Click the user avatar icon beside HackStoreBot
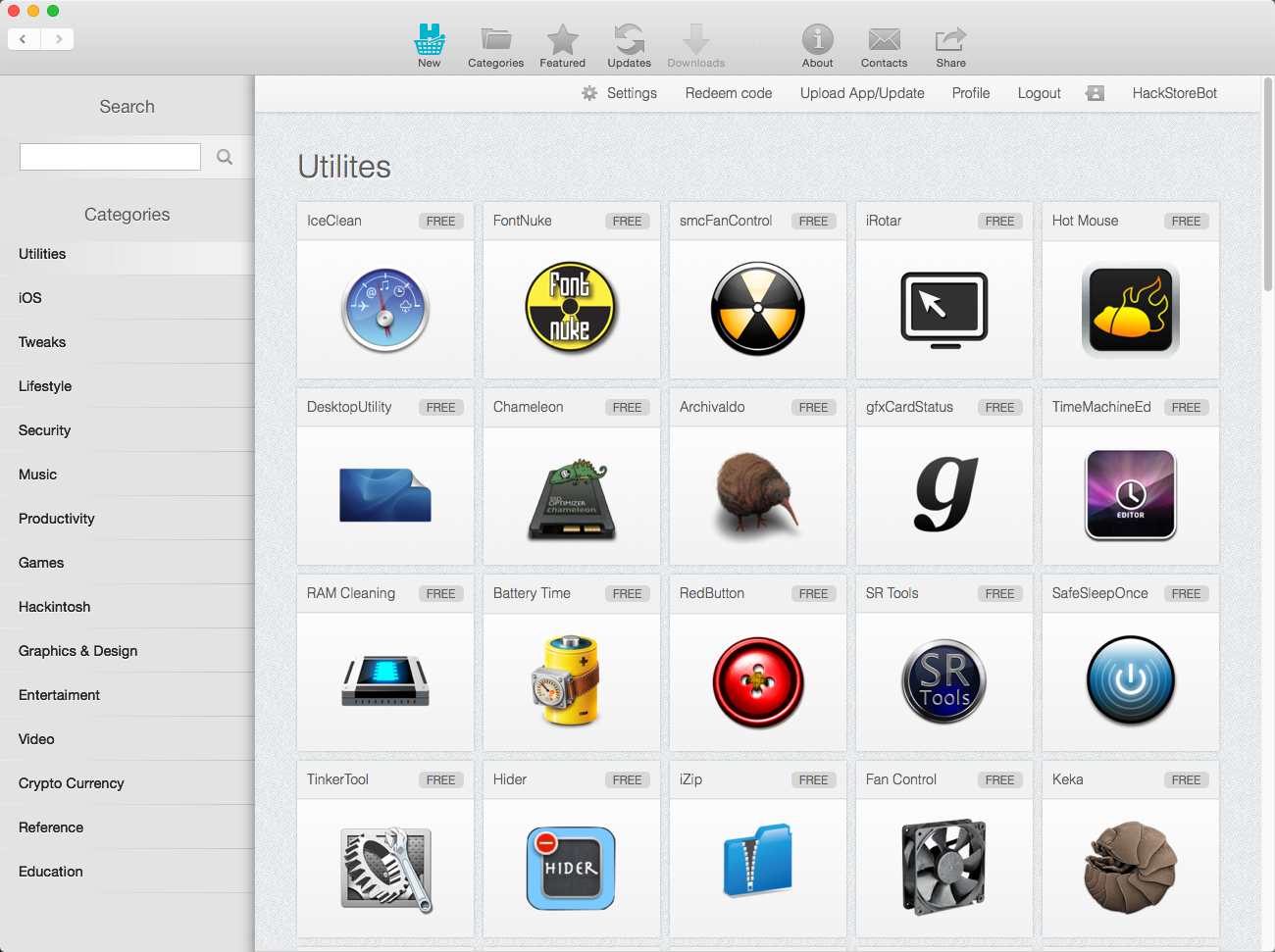This screenshot has height=952, width=1275. tap(1096, 93)
